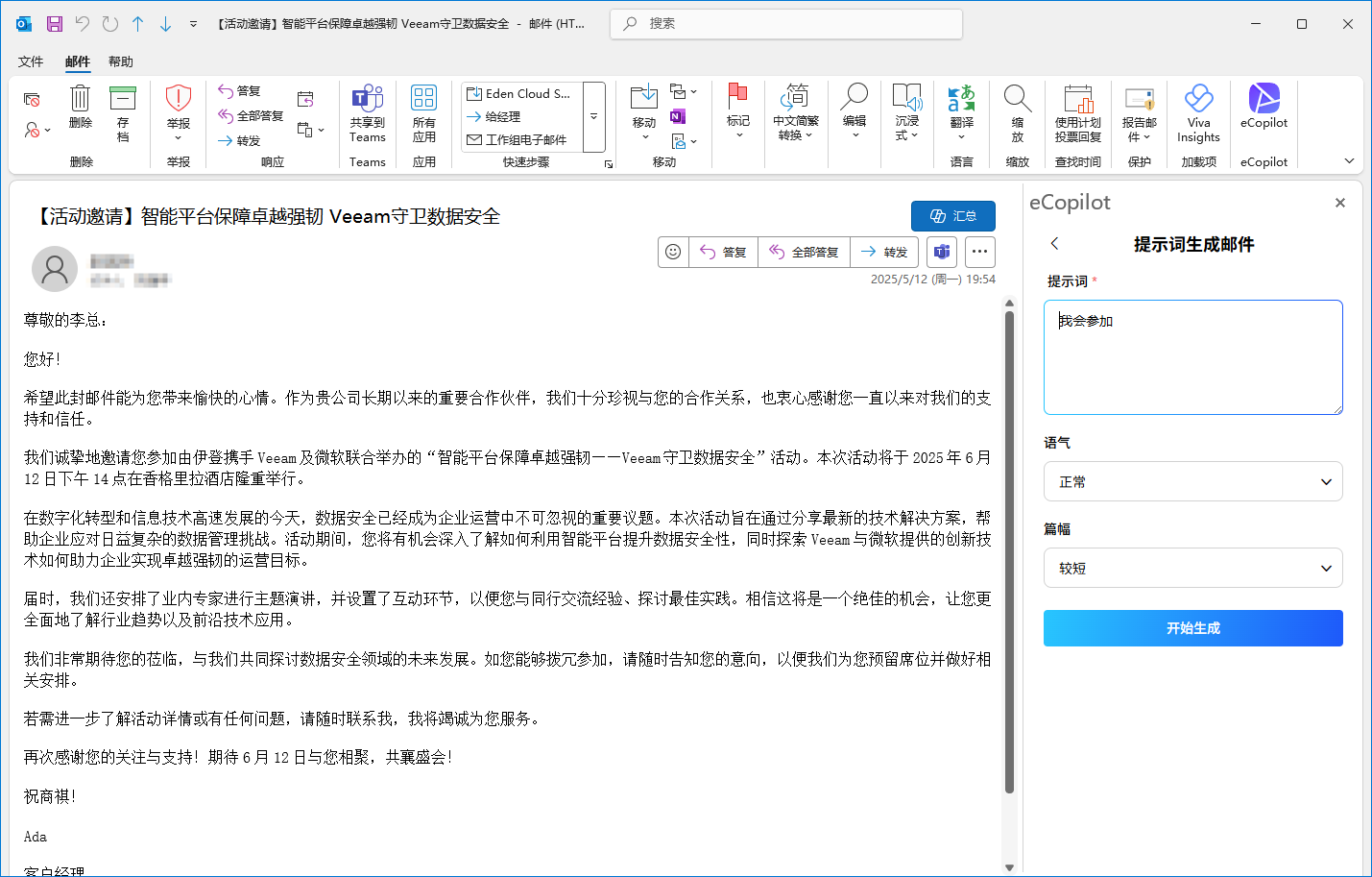Archive this email using the 存档 icon
The height and width of the screenshot is (877, 1372).
(x=123, y=108)
